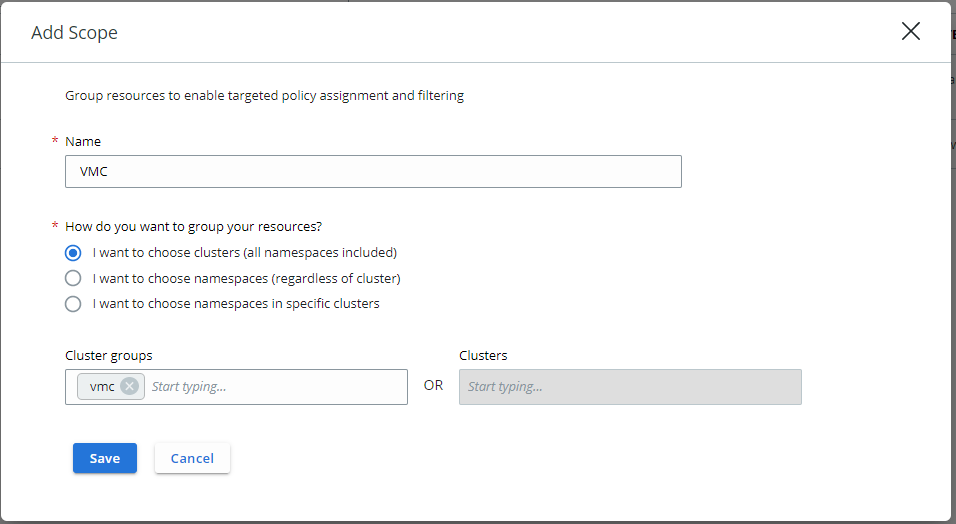The image size is (956, 524).
Task: Select choose namespaces in specific clusters
Action: point(73,304)
